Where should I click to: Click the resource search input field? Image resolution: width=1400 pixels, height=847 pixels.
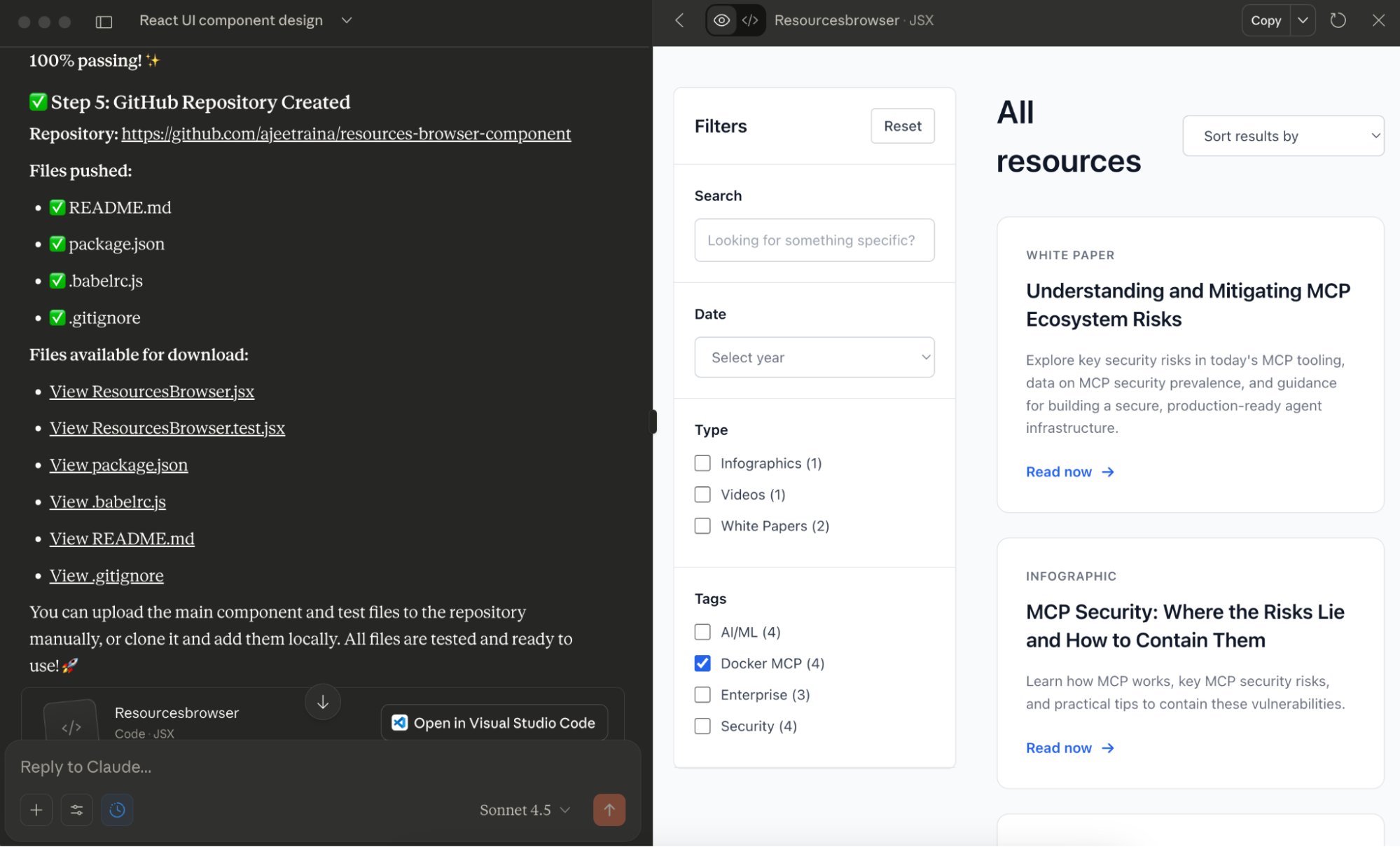[x=814, y=240]
